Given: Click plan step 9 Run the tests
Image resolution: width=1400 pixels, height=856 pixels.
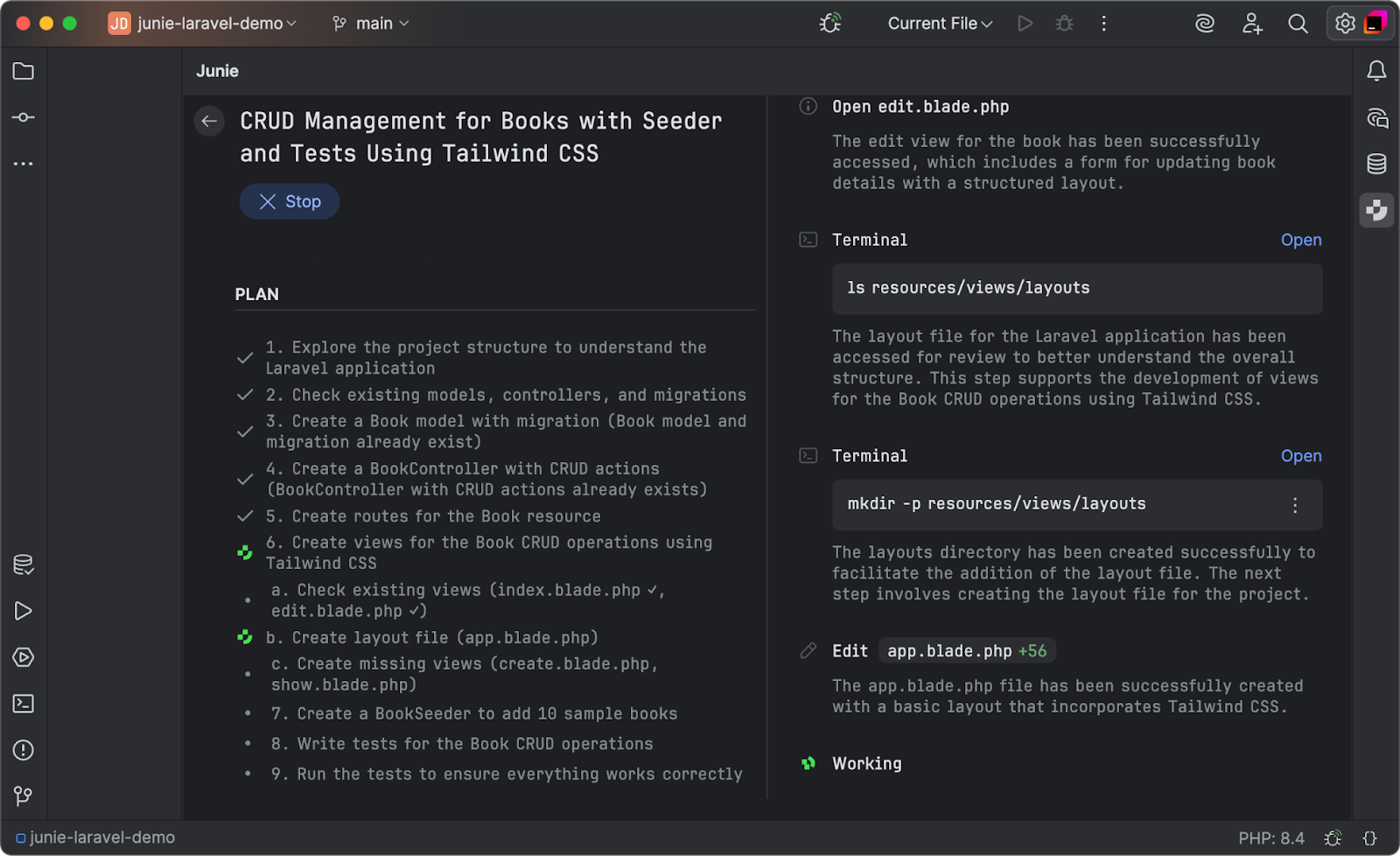Looking at the screenshot, I should click(507, 774).
